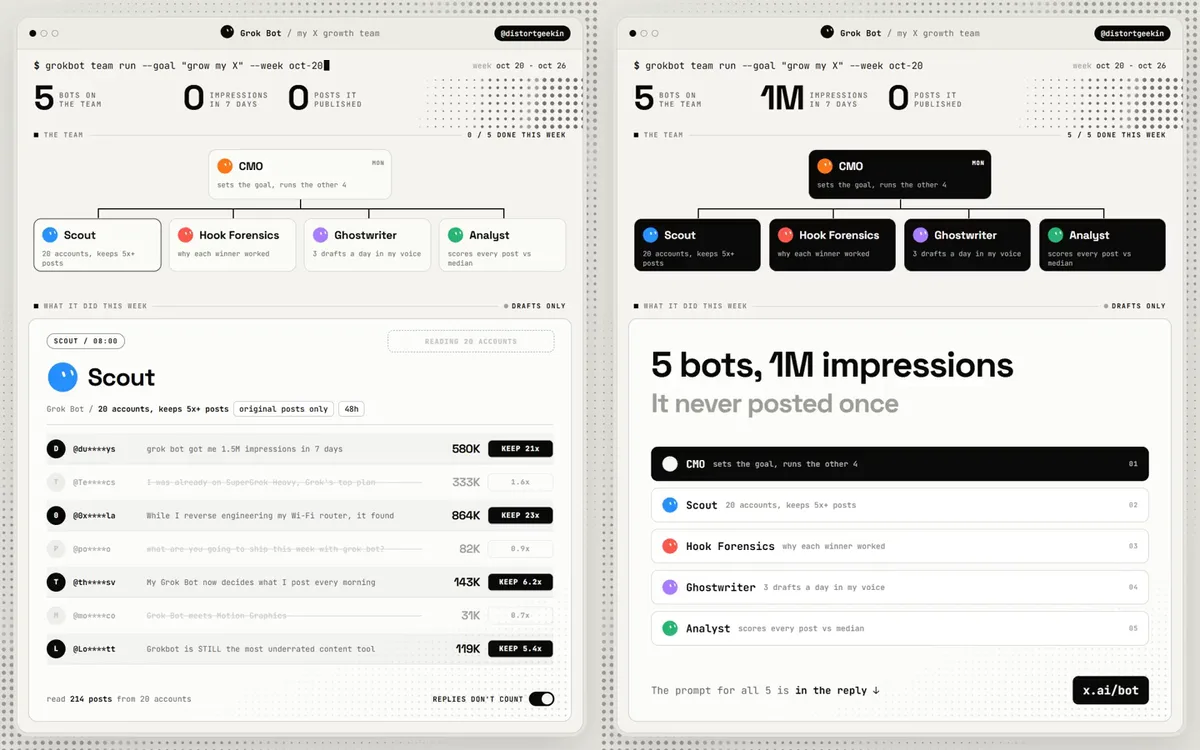Click the T avatar for @Te****cs
The height and width of the screenshot is (750, 1200).
[56, 482]
